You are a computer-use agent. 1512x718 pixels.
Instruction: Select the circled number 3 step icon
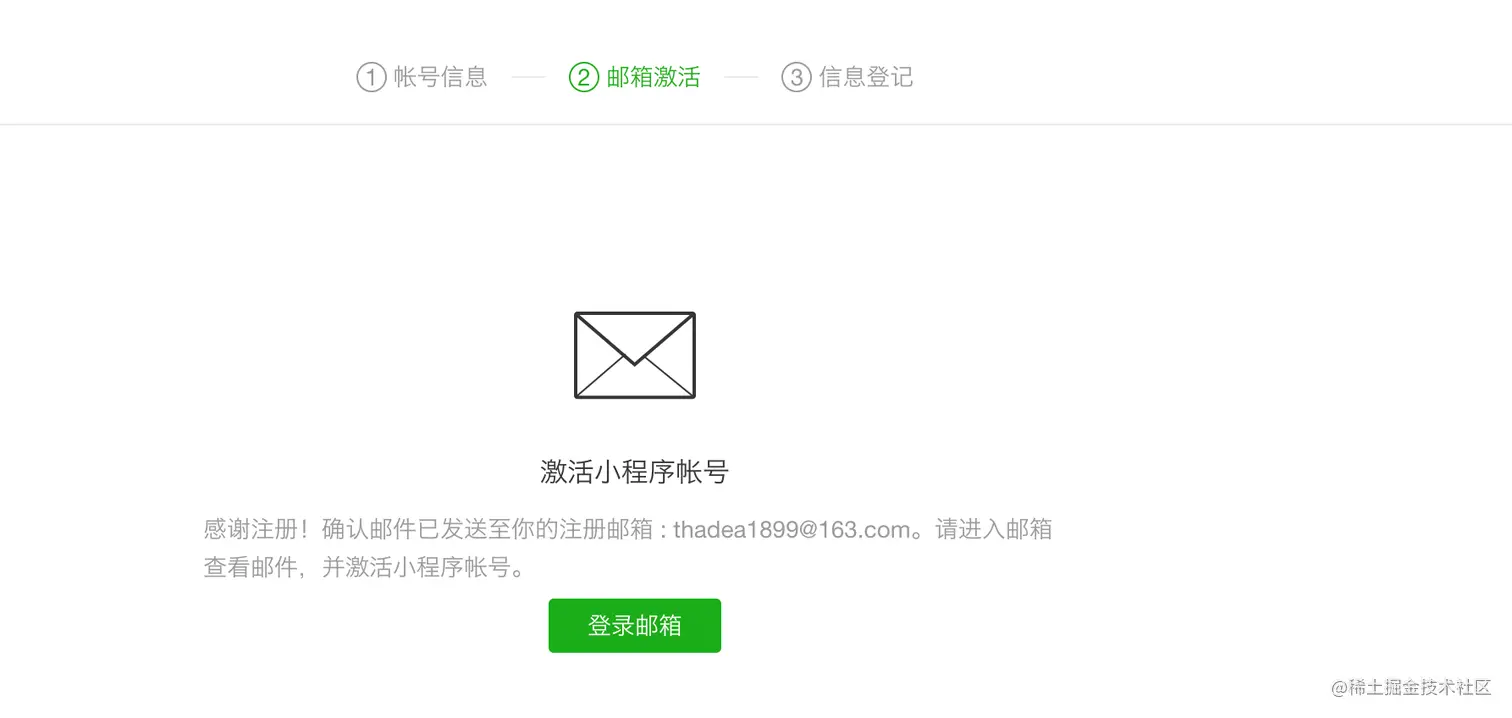[x=796, y=77]
